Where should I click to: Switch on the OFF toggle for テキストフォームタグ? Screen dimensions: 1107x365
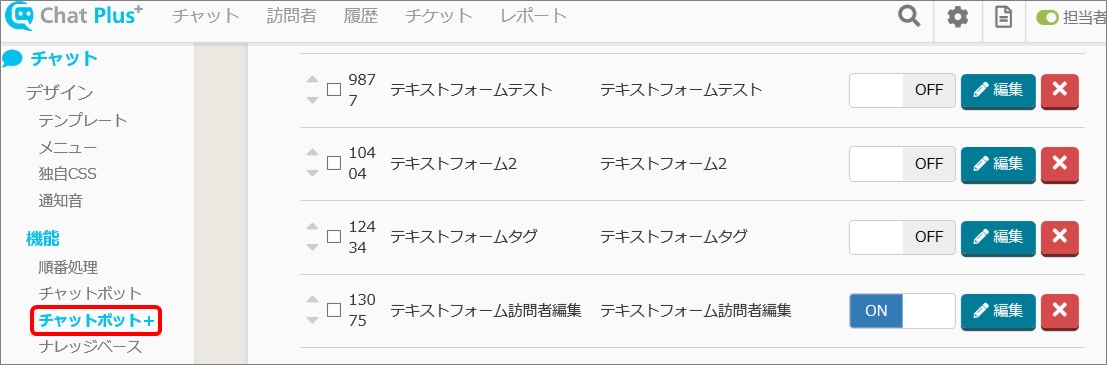902,237
